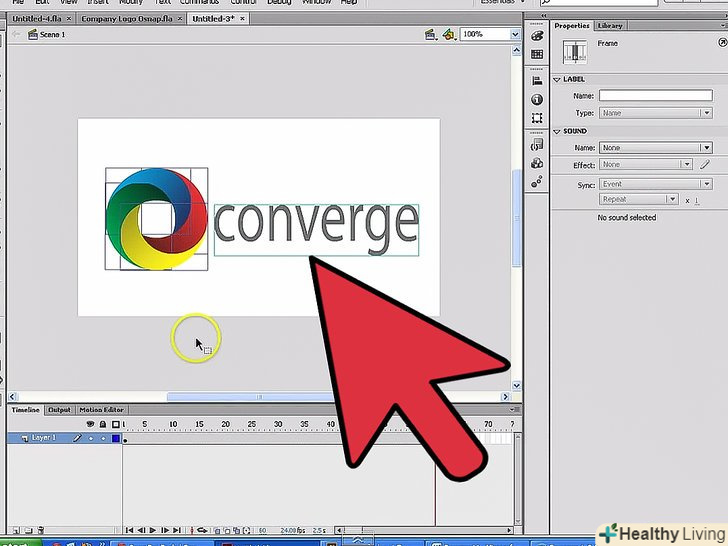Screen dimensions: 728x546
Task: Open the Motion Presets panel icon
Action: pos(537,182)
